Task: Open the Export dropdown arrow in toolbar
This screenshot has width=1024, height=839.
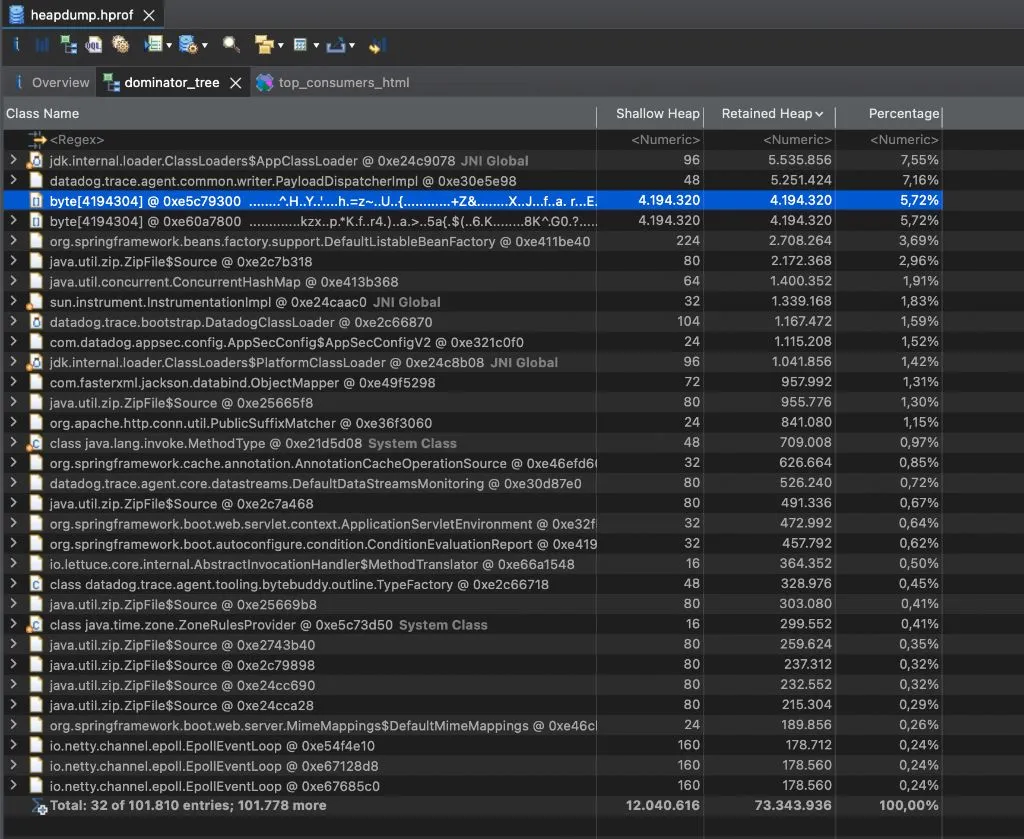Action: [x=352, y=46]
